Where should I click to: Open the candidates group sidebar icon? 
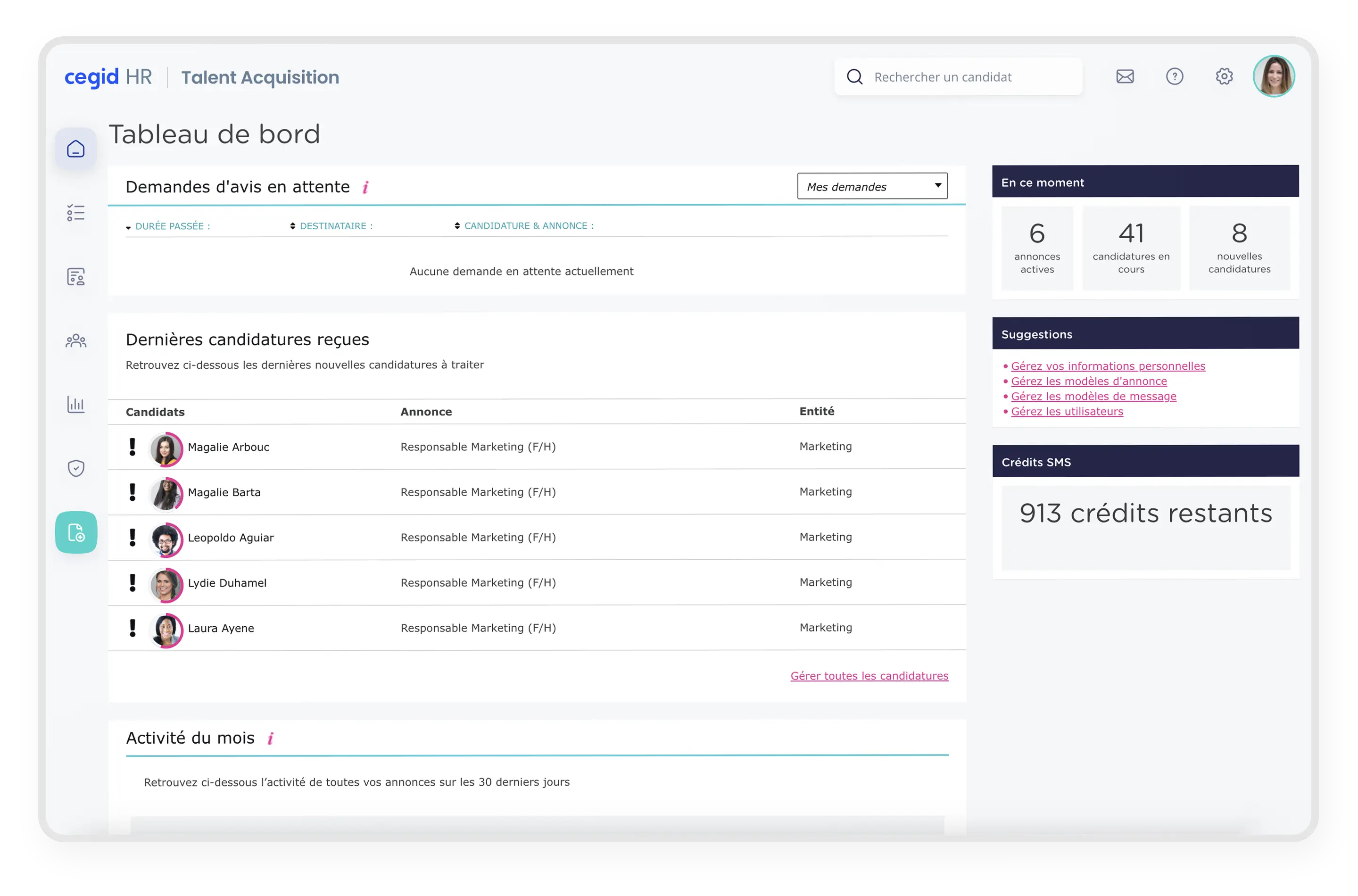pyautogui.click(x=75, y=341)
